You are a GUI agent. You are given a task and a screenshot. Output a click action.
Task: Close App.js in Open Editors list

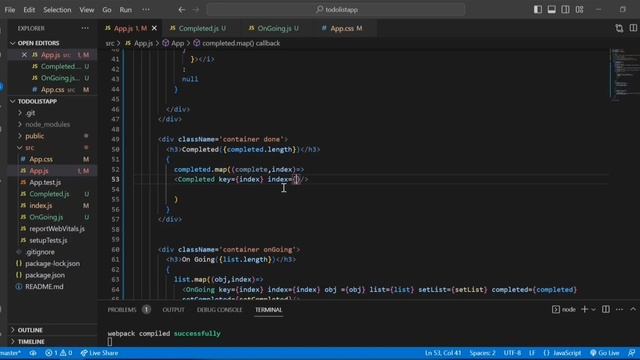(24, 55)
